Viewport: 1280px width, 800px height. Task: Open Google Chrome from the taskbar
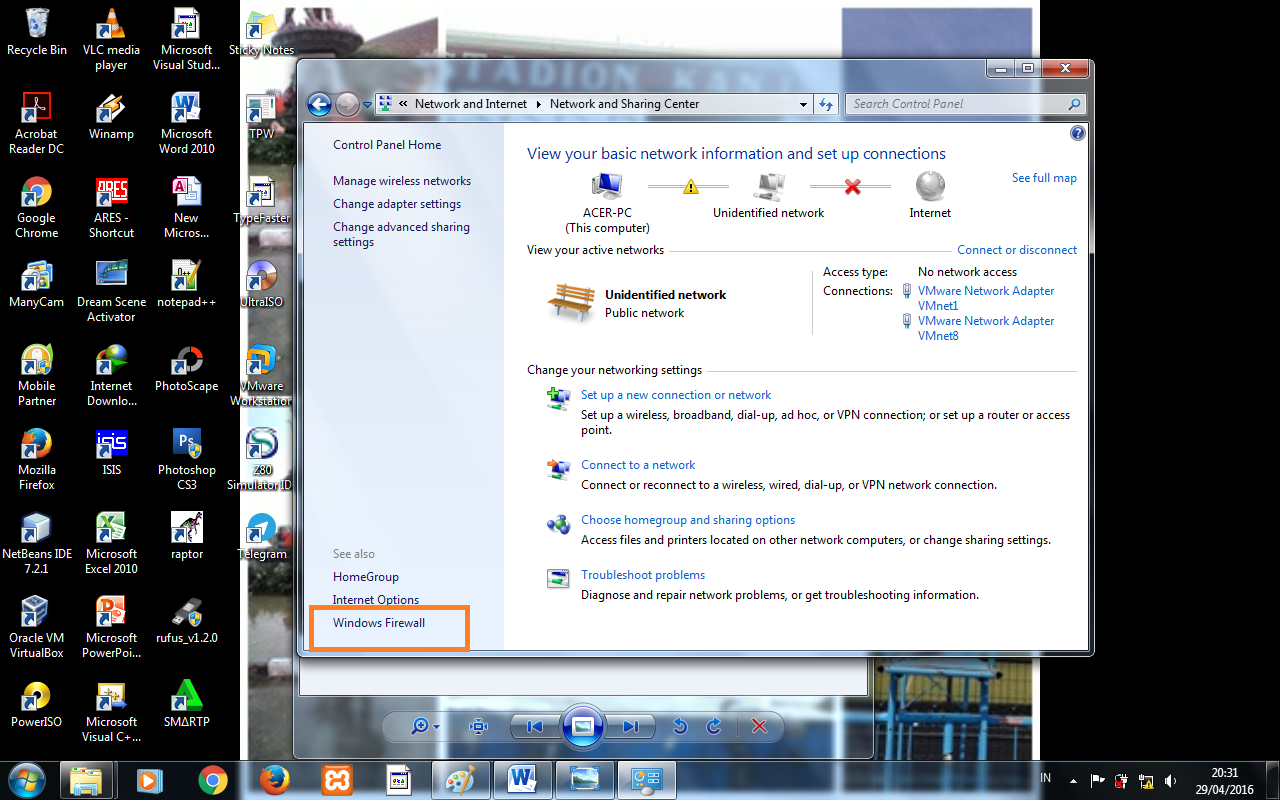click(x=212, y=779)
